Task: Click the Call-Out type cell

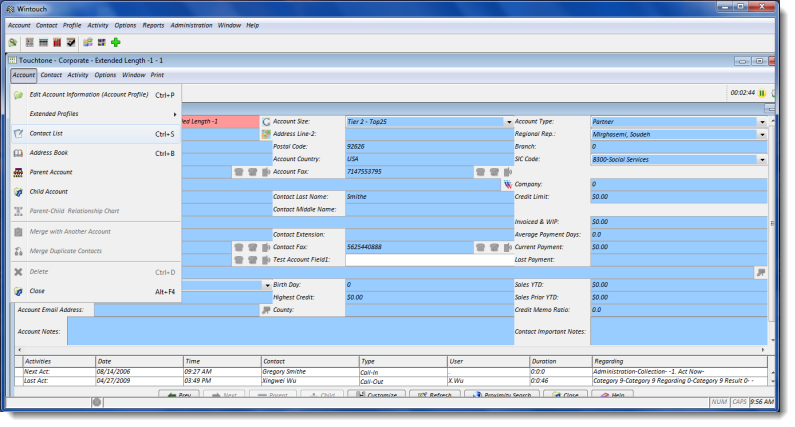Action: click(403, 381)
